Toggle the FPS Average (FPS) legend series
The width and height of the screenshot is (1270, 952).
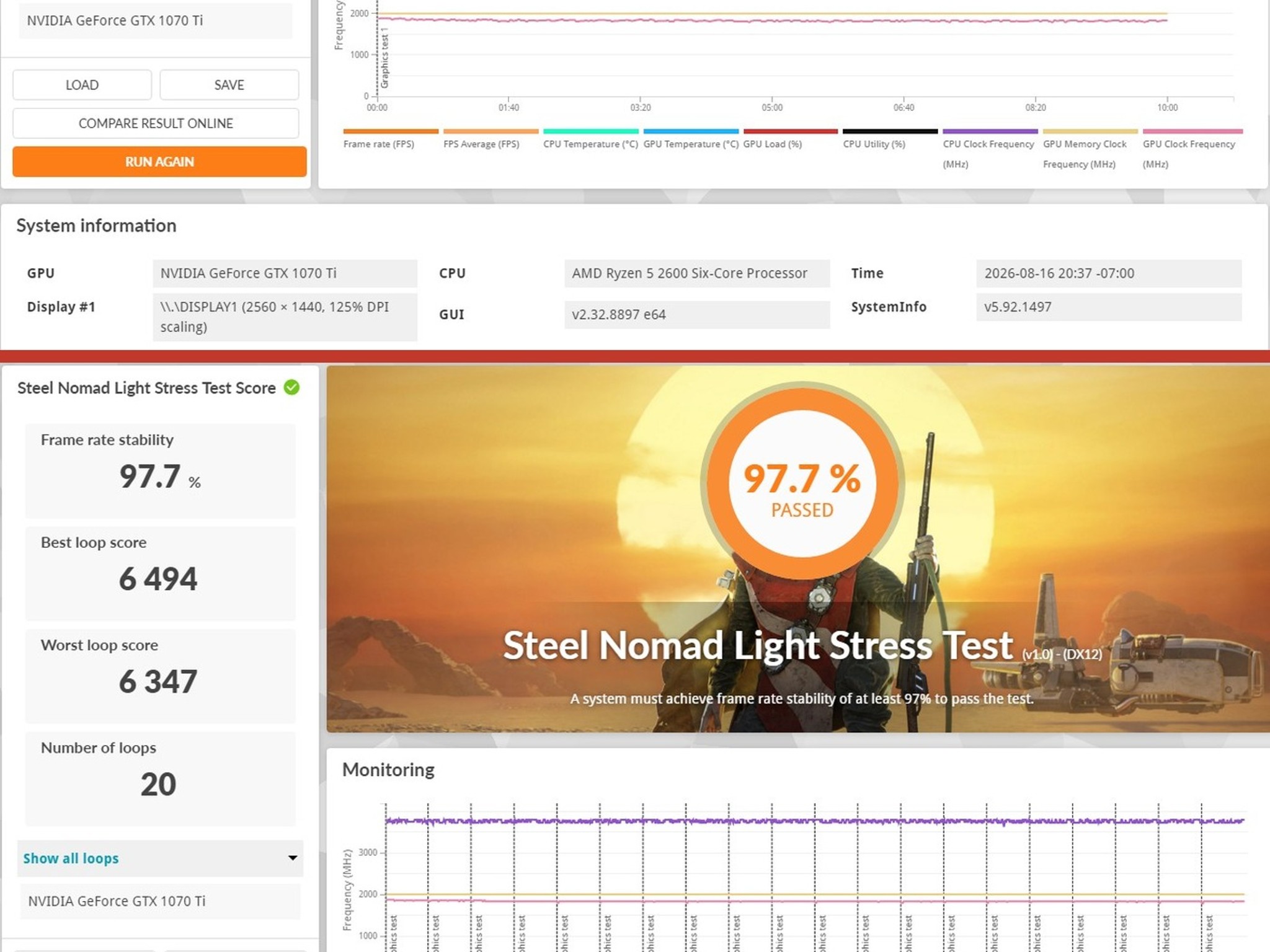click(491, 139)
